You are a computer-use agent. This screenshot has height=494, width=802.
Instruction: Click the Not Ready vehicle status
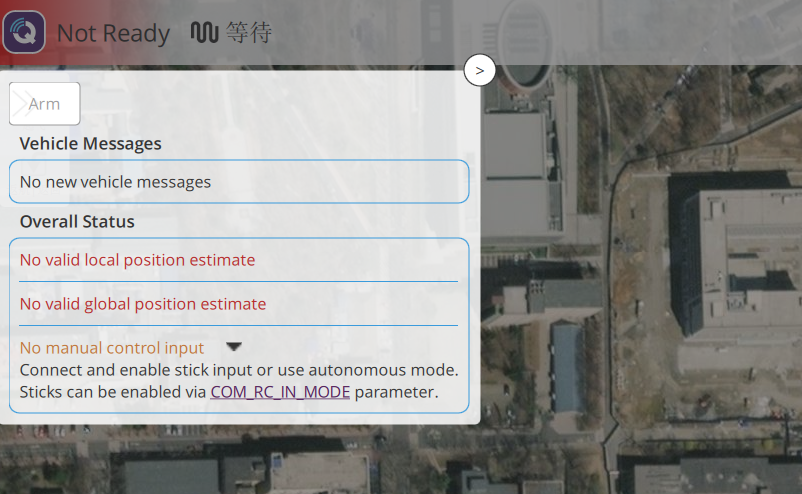point(113,33)
